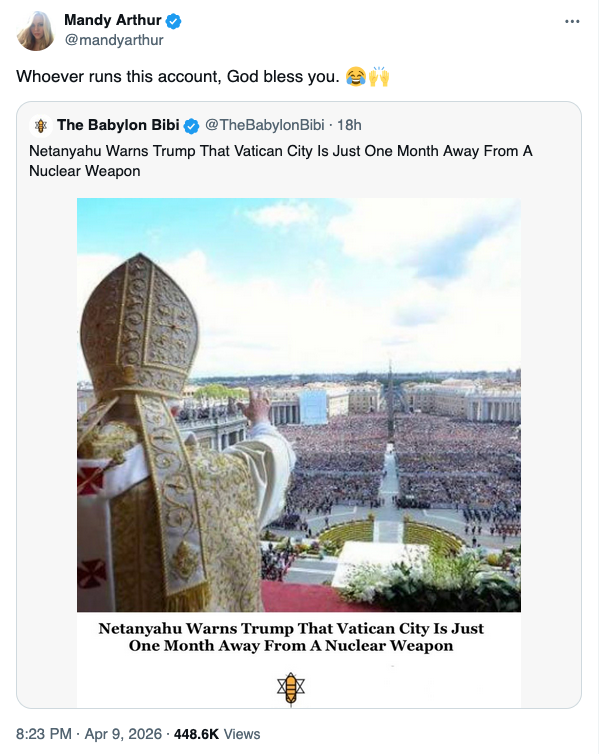Open The Babylon Bibi display name
The image size is (602, 754).
(118, 125)
